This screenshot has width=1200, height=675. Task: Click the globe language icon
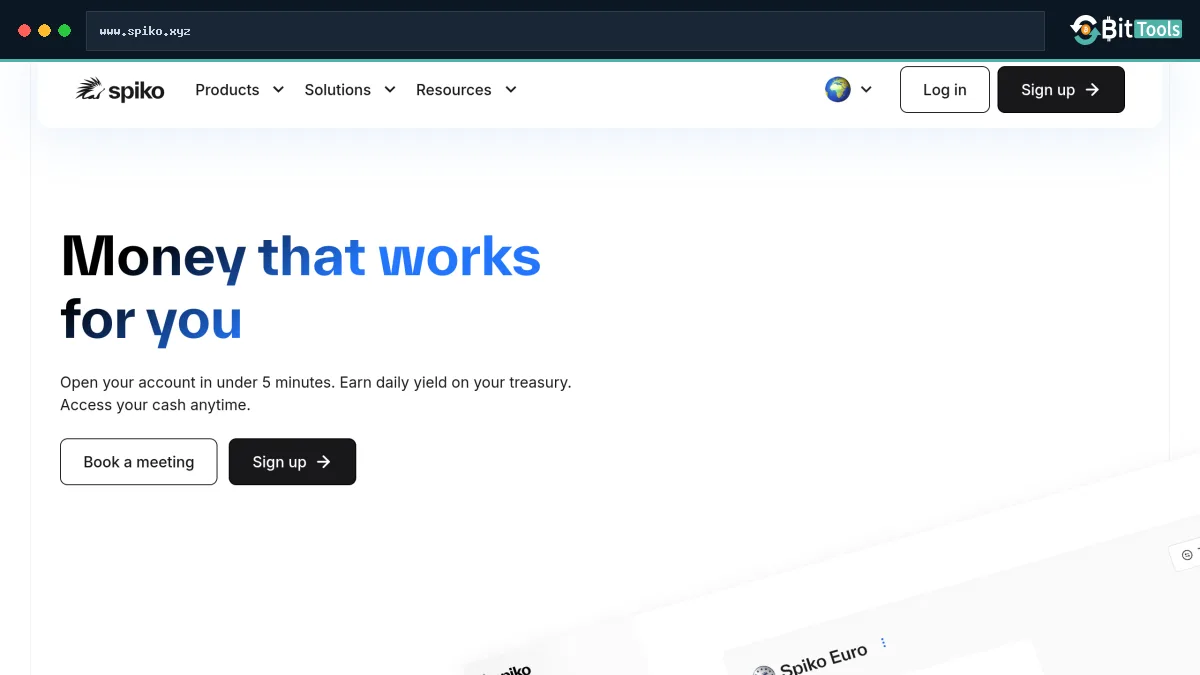pyautogui.click(x=838, y=90)
